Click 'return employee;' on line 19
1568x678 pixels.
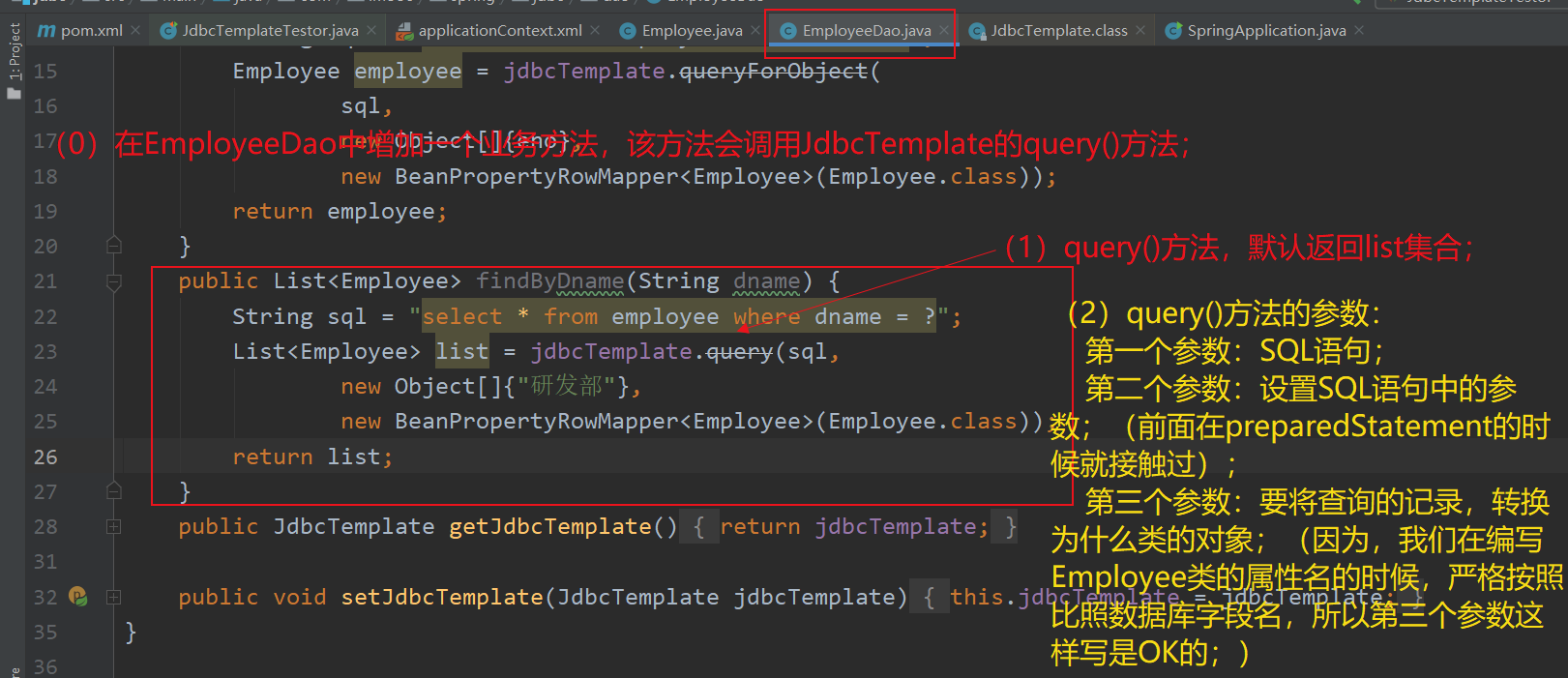coord(340,212)
